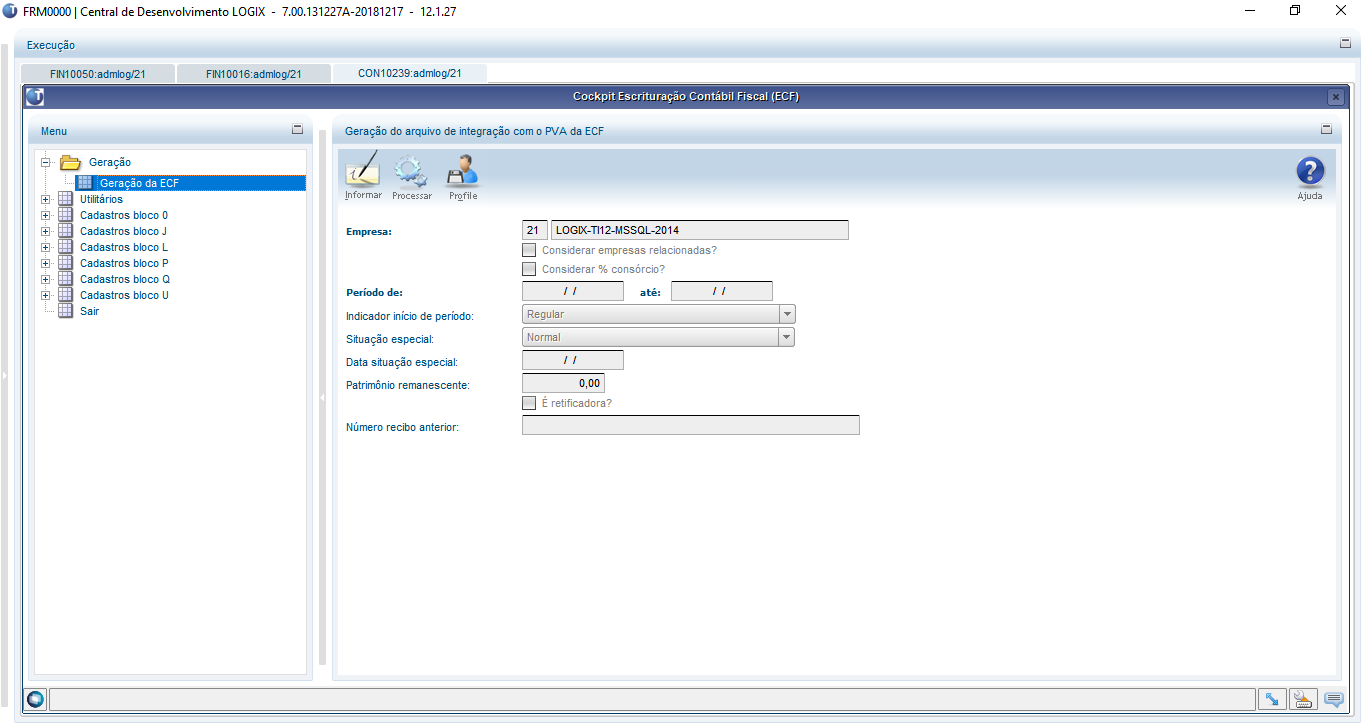Click the grid icon beside Cadastros bloco J
This screenshot has width=1366, height=728.
[66, 231]
